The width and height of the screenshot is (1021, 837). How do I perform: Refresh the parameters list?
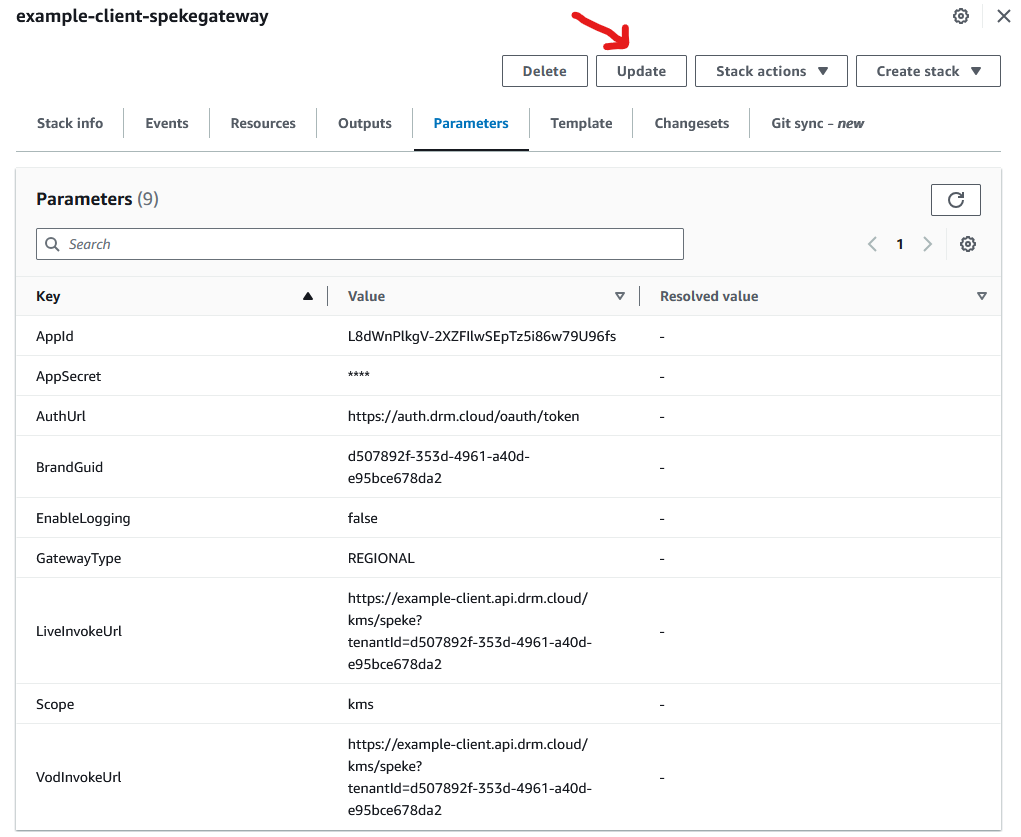[955, 200]
